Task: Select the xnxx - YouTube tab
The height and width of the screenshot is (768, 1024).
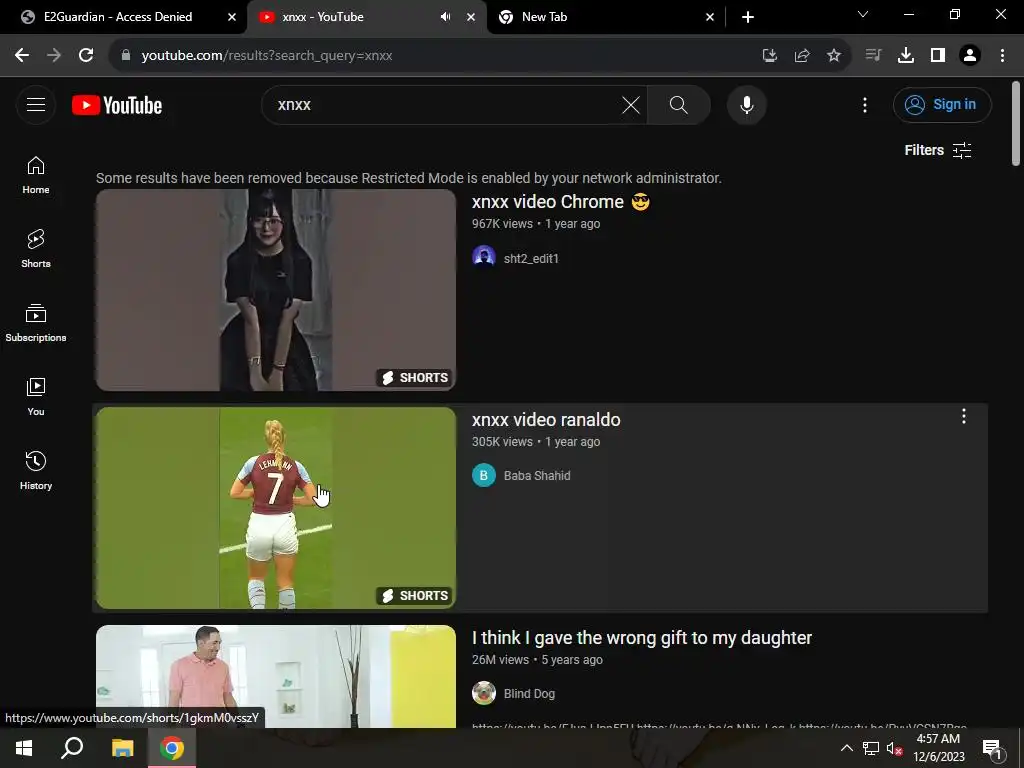Action: pos(323,17)
